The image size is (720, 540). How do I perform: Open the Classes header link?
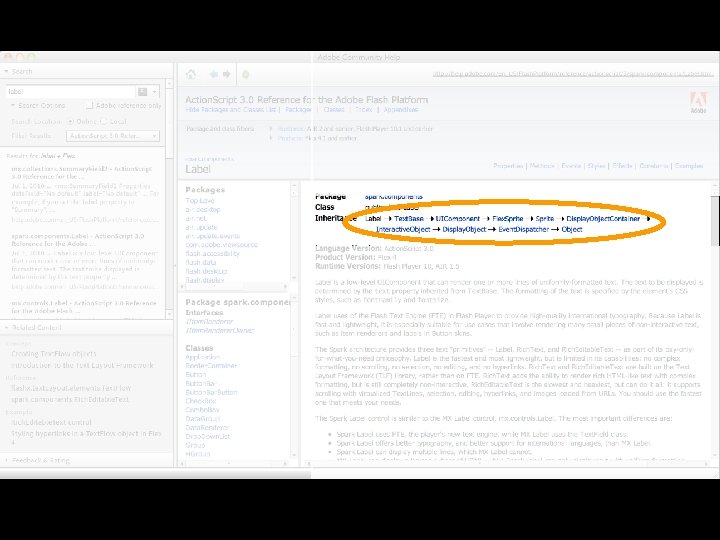pos(334,110)
